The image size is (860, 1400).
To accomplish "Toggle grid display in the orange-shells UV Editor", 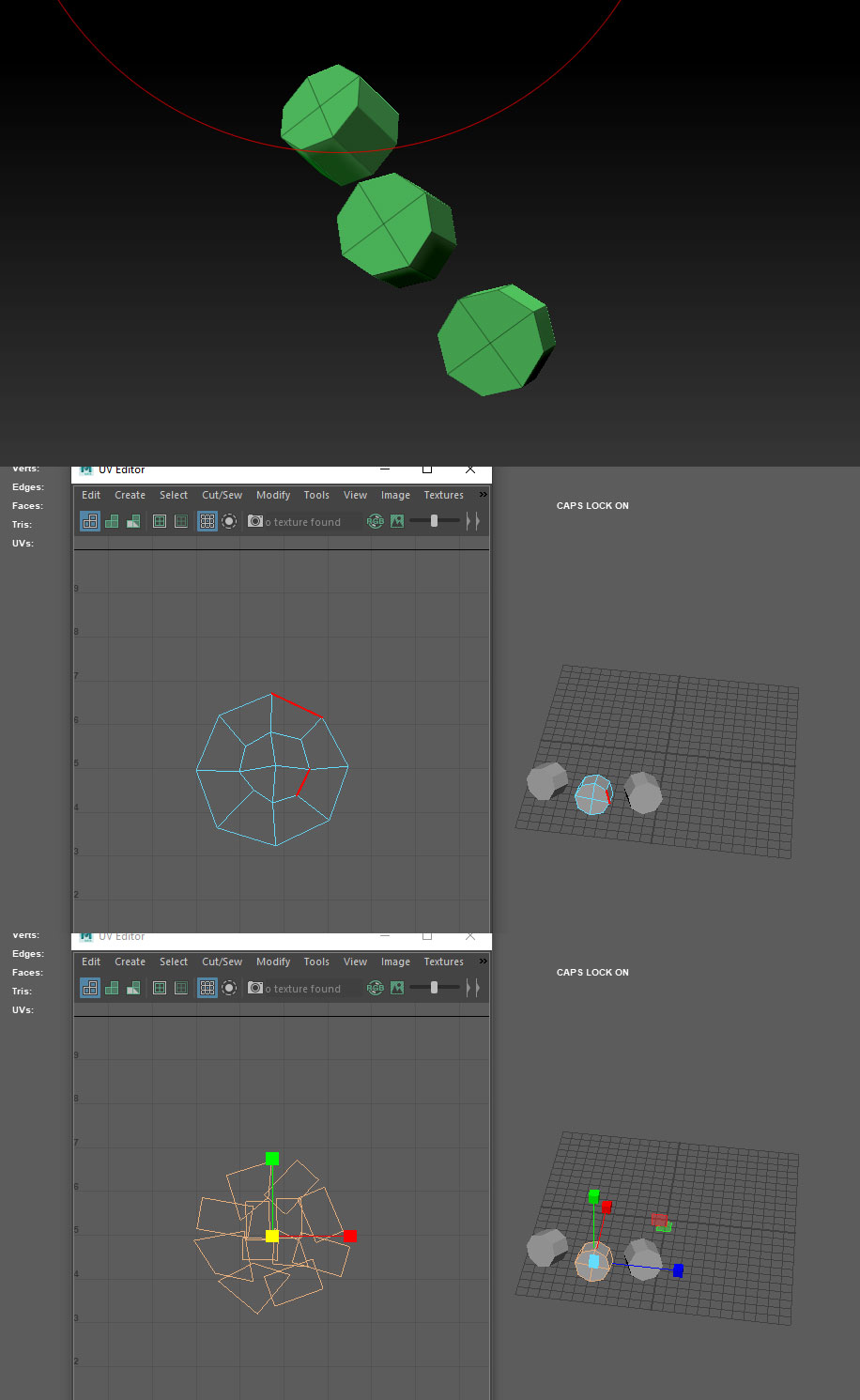I will 207,988.
